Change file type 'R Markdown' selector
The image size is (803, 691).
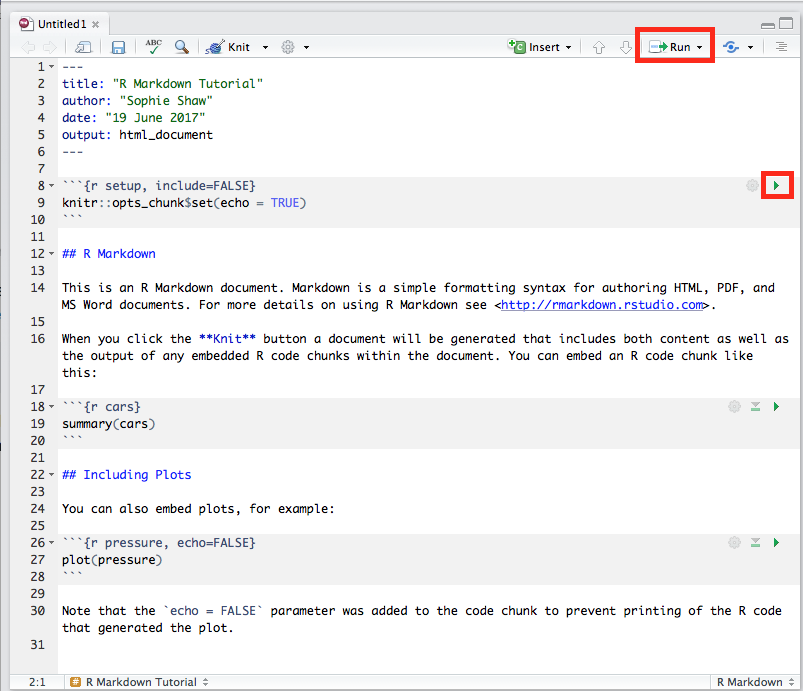coord(755,682)
